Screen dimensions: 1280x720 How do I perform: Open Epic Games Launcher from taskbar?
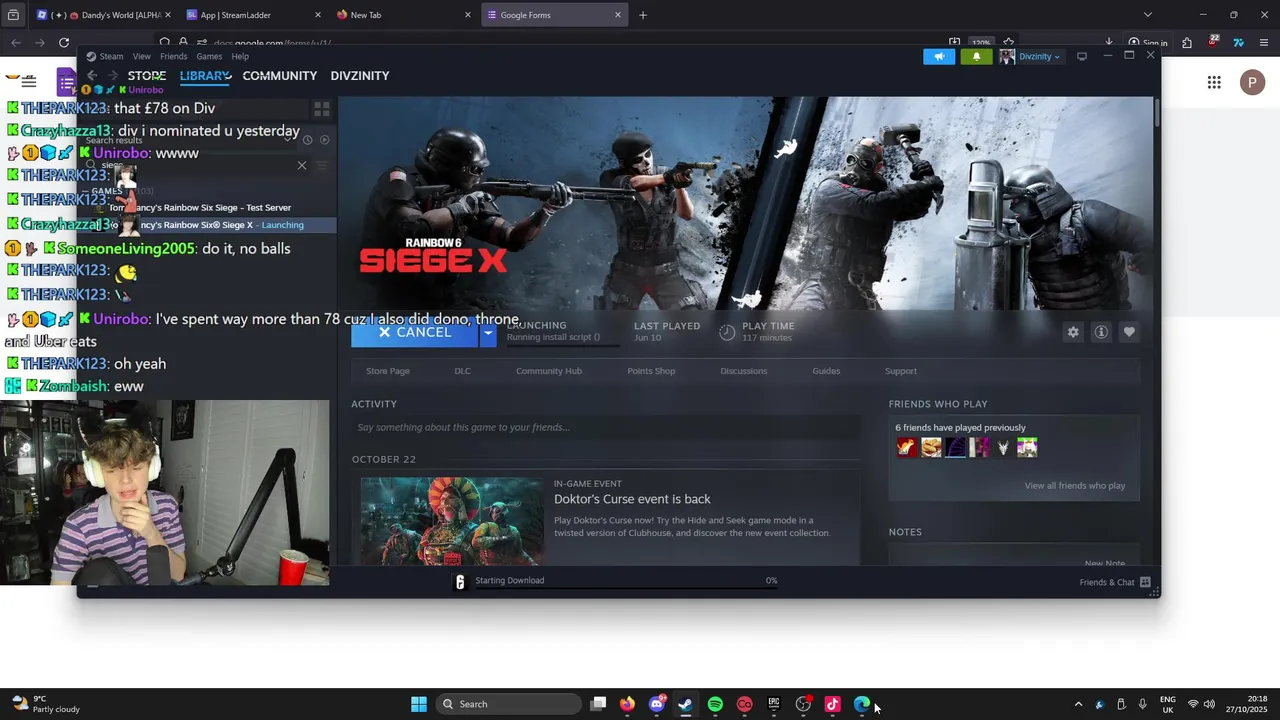pos(774,704)
